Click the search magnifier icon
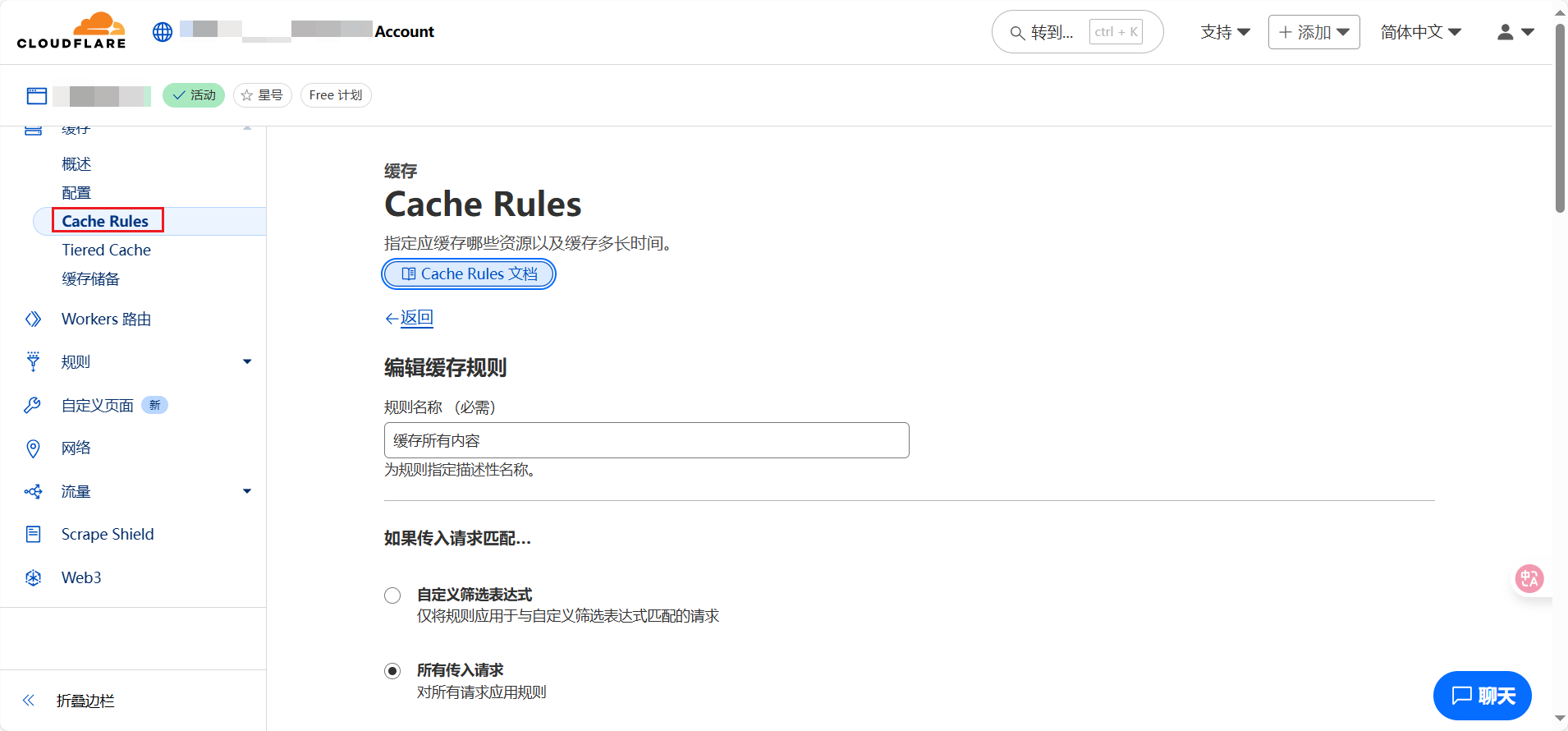This screenshot has height=731, width=1568. pos(1017,33)
